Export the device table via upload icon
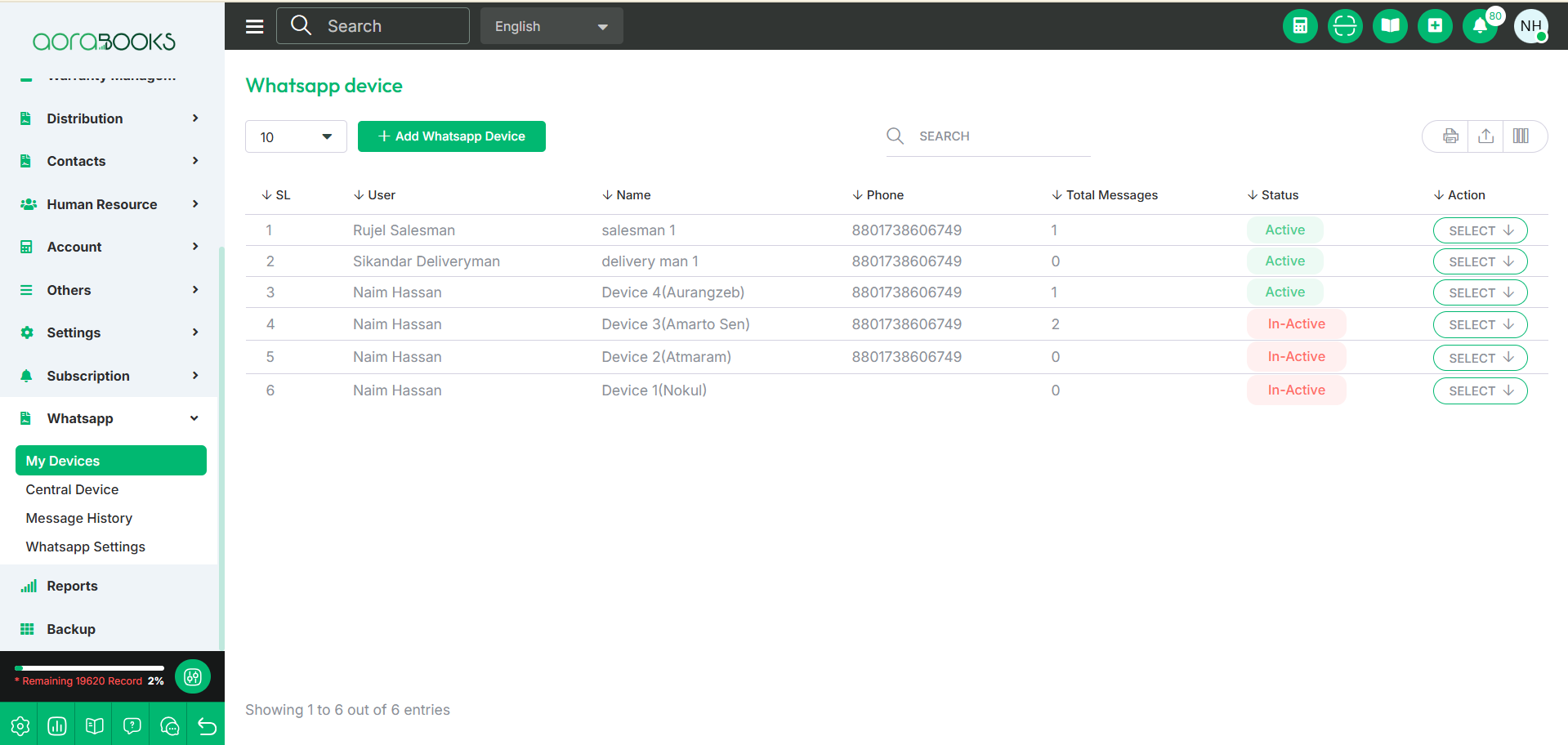Screen dimensions: 1568x745 point(1486,136)
